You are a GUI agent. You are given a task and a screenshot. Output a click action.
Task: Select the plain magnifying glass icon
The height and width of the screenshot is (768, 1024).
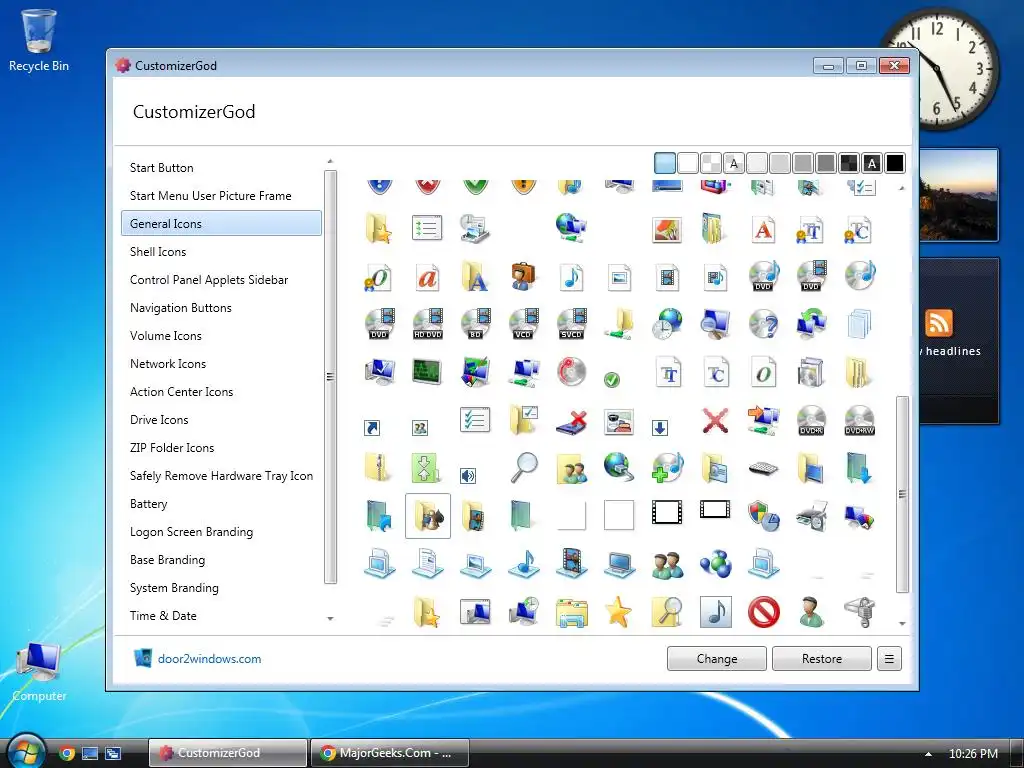(523, 468)
